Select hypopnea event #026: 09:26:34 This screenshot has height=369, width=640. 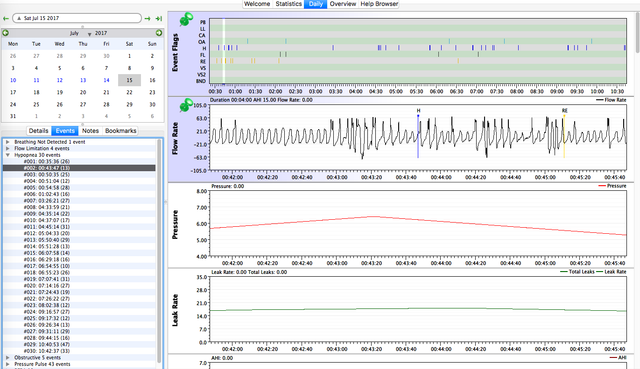(79, 325)
